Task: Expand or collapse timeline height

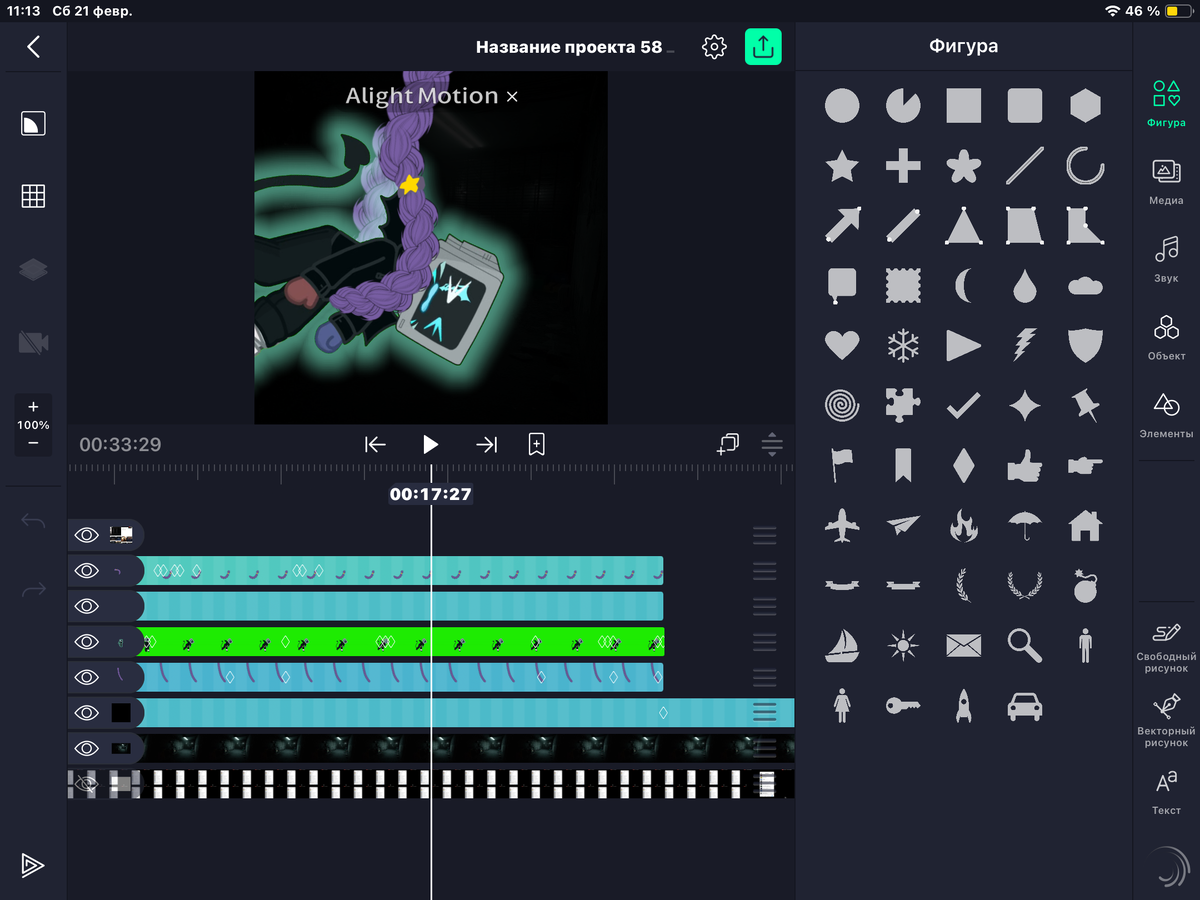Action: point(772,444)
